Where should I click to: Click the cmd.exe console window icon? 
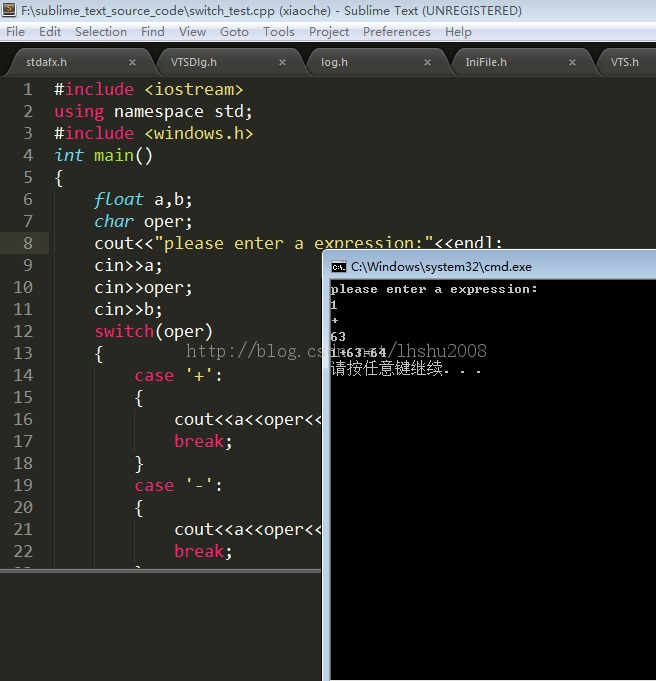pos(339,267)
